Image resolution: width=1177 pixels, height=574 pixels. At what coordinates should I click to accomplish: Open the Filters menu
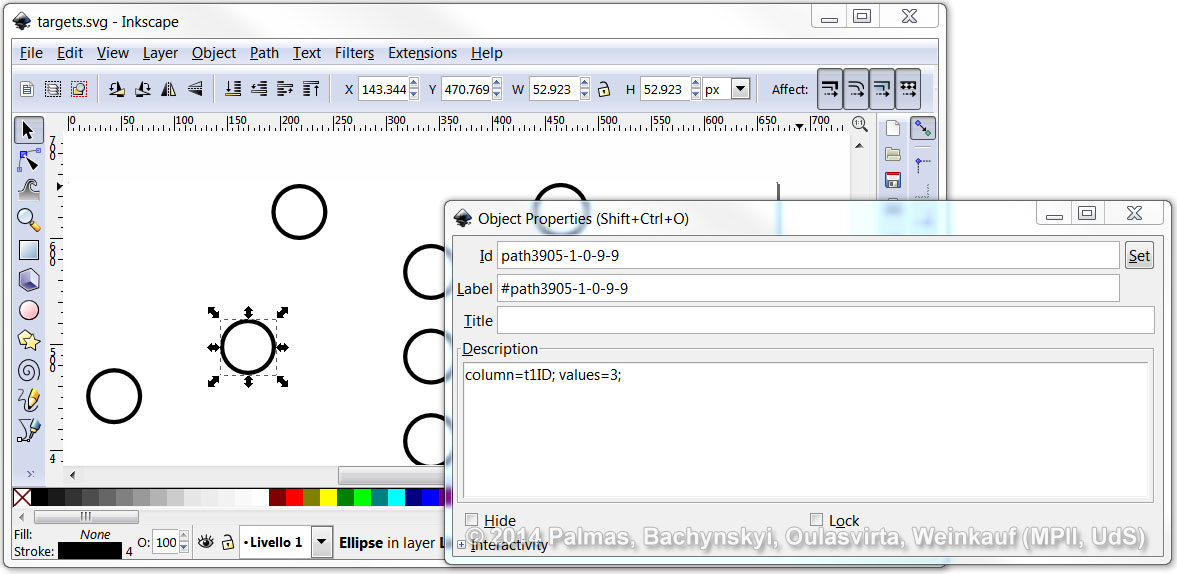point(354,53)
